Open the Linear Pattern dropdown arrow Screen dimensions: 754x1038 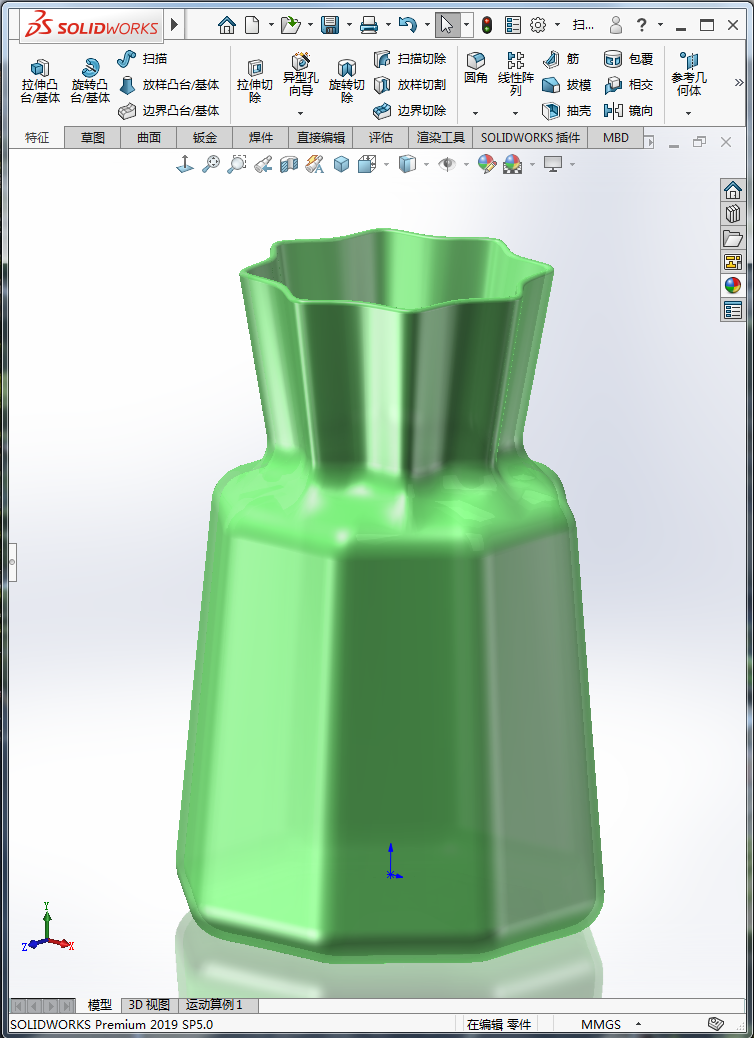click(515, 113)
